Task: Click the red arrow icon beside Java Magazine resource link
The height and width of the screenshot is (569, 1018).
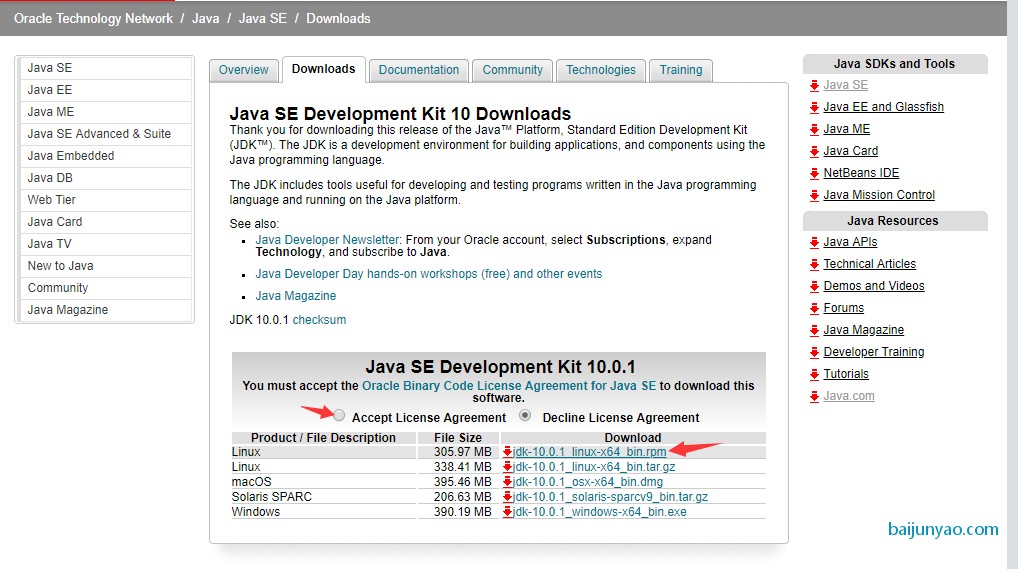Action: 814,331
